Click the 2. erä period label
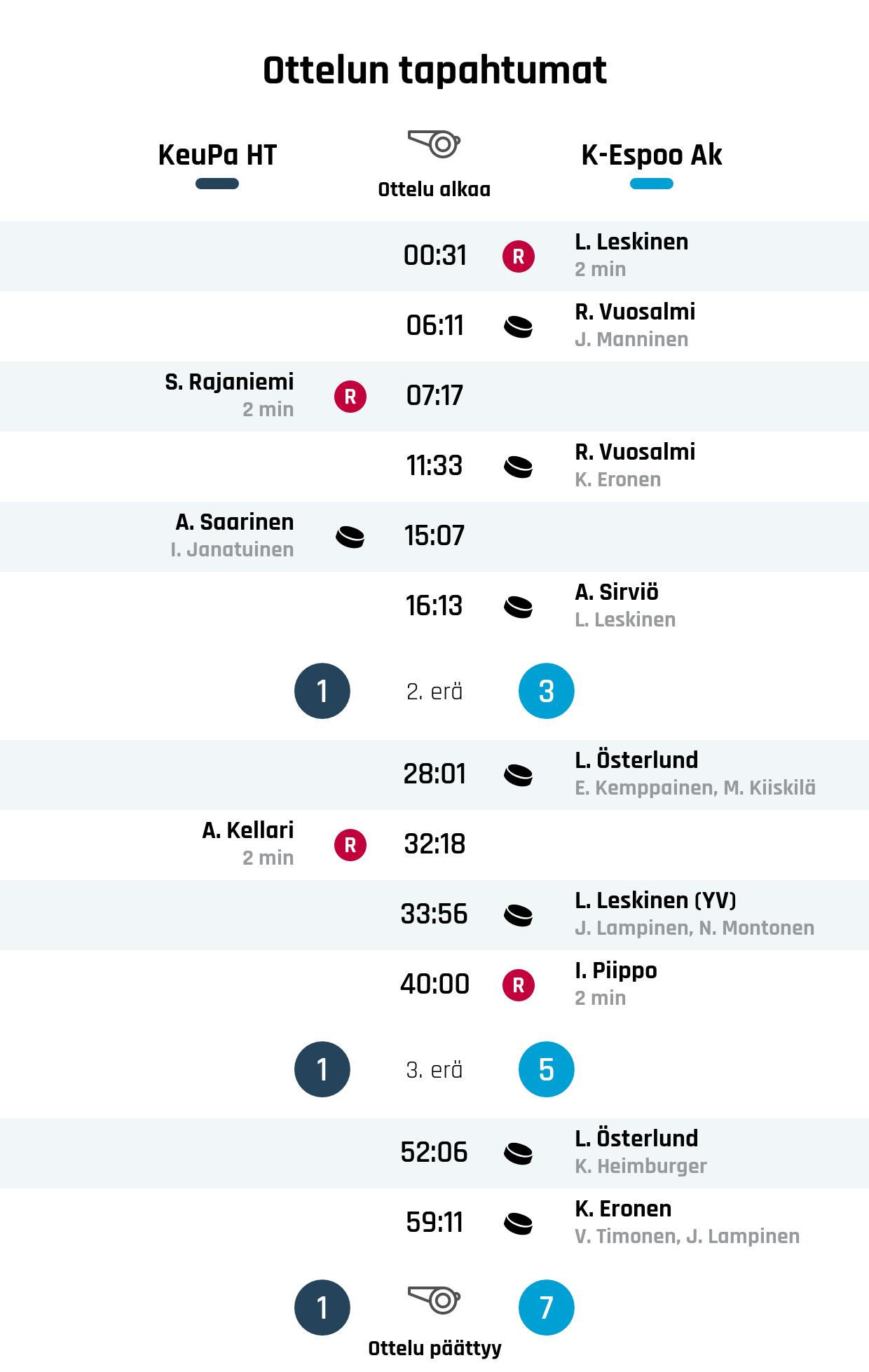869x1372 pixels. point(434,692)
